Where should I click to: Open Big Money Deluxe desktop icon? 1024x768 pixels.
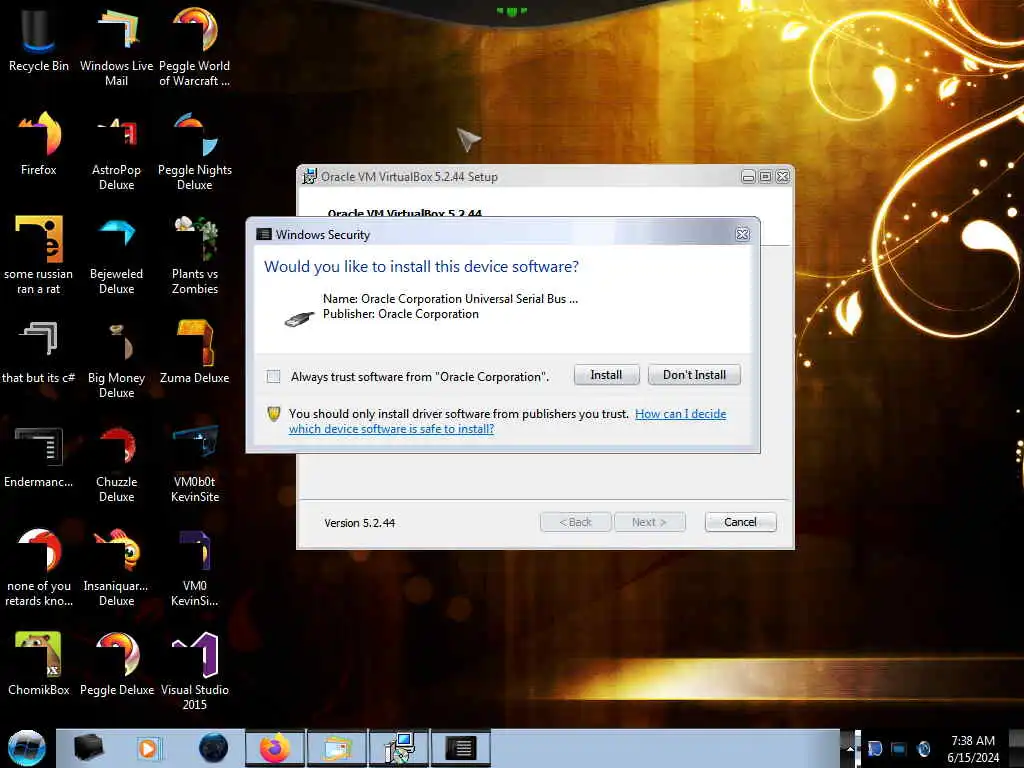(x=116, y=358)
